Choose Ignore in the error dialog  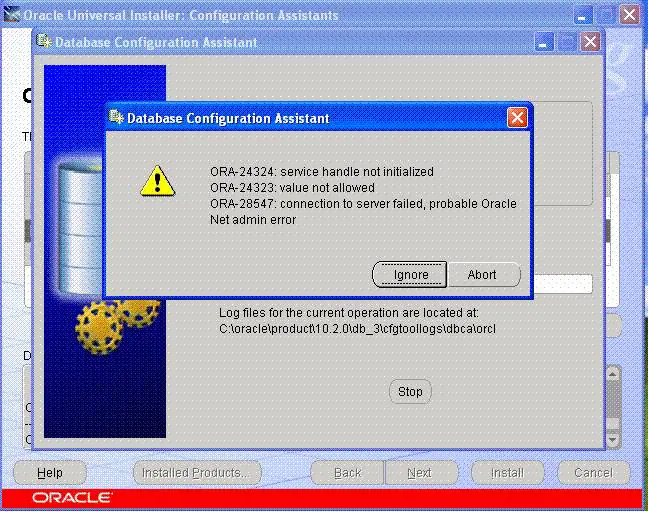pos(410,274)
